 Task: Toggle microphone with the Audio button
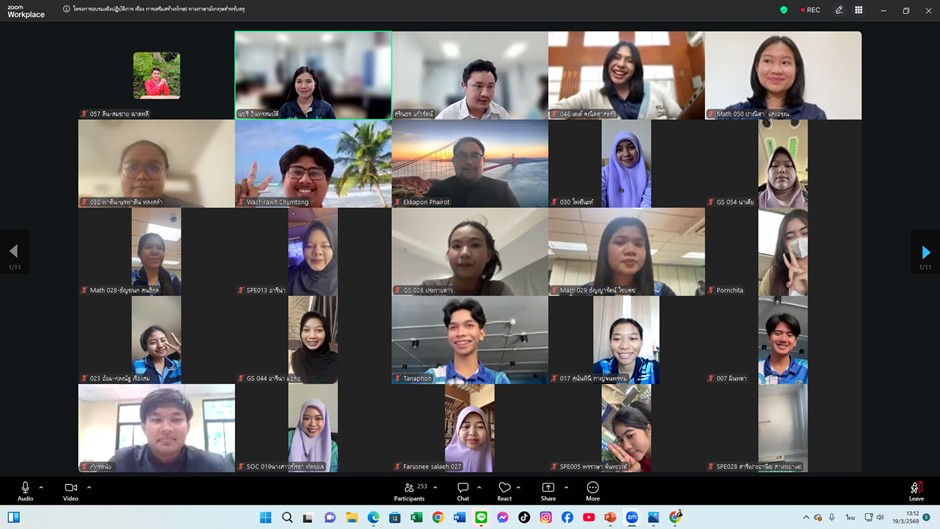pos(25,489)
